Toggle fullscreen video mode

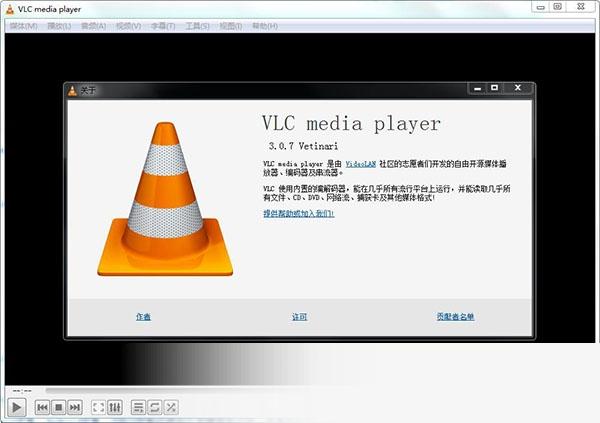click(98, 407)
